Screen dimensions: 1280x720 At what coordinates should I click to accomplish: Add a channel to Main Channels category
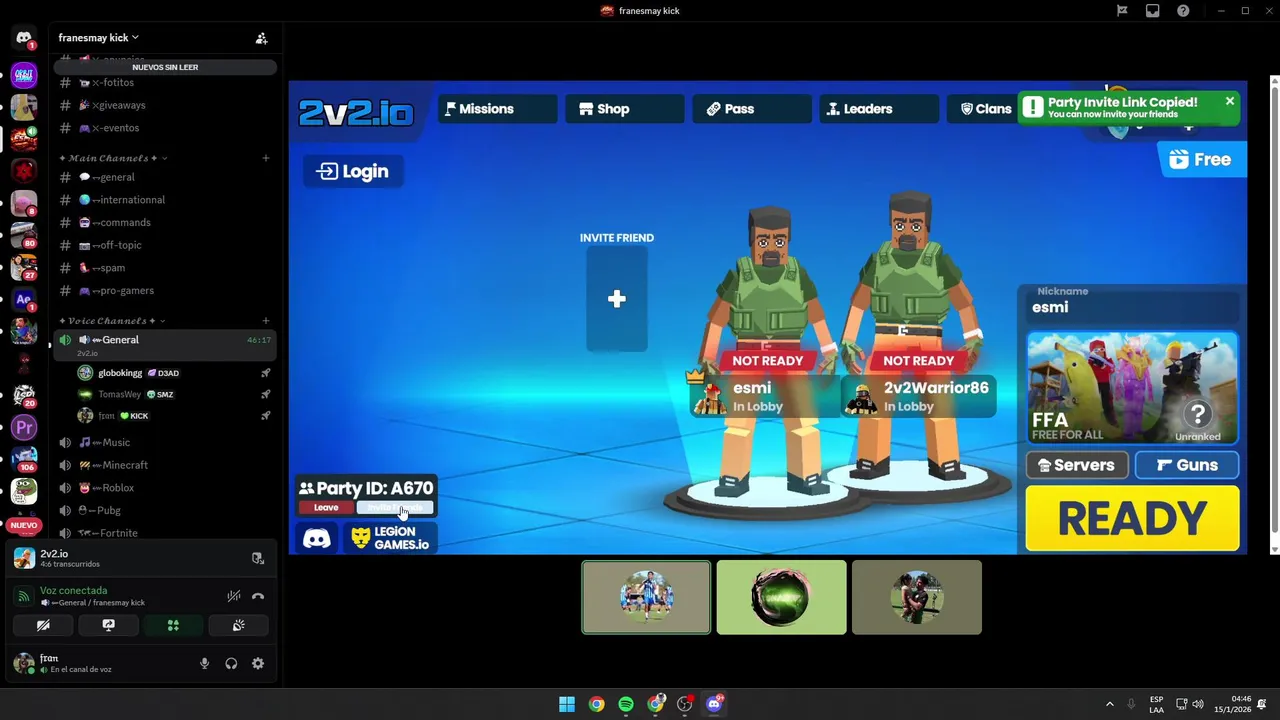click(266, 158)
